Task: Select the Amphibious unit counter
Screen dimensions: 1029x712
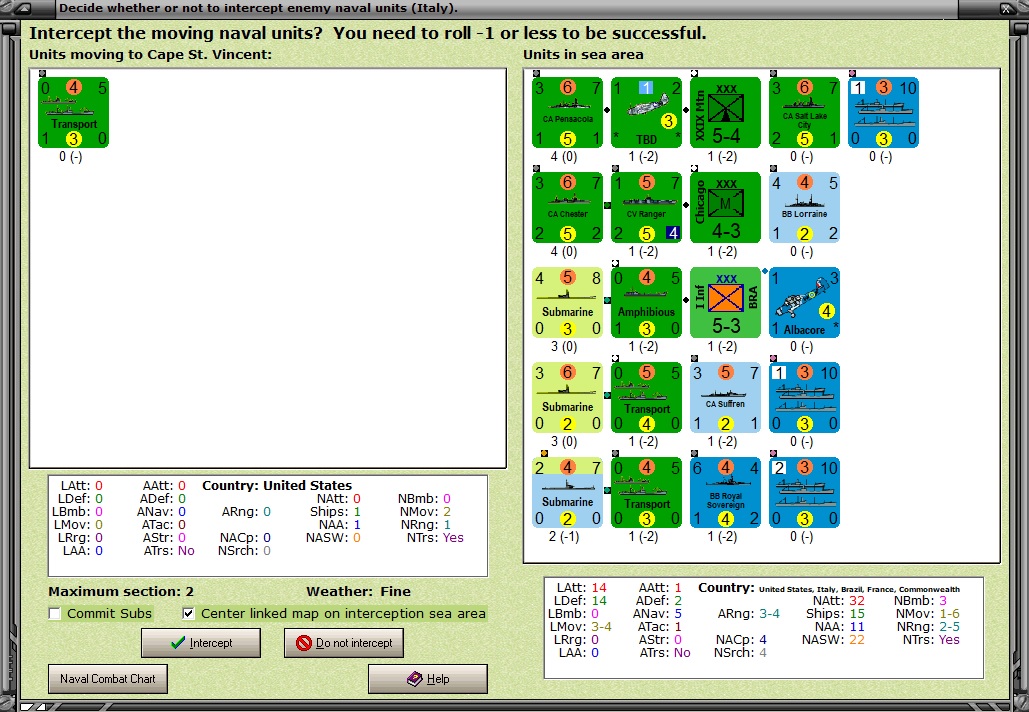Action: click(646, 303)
